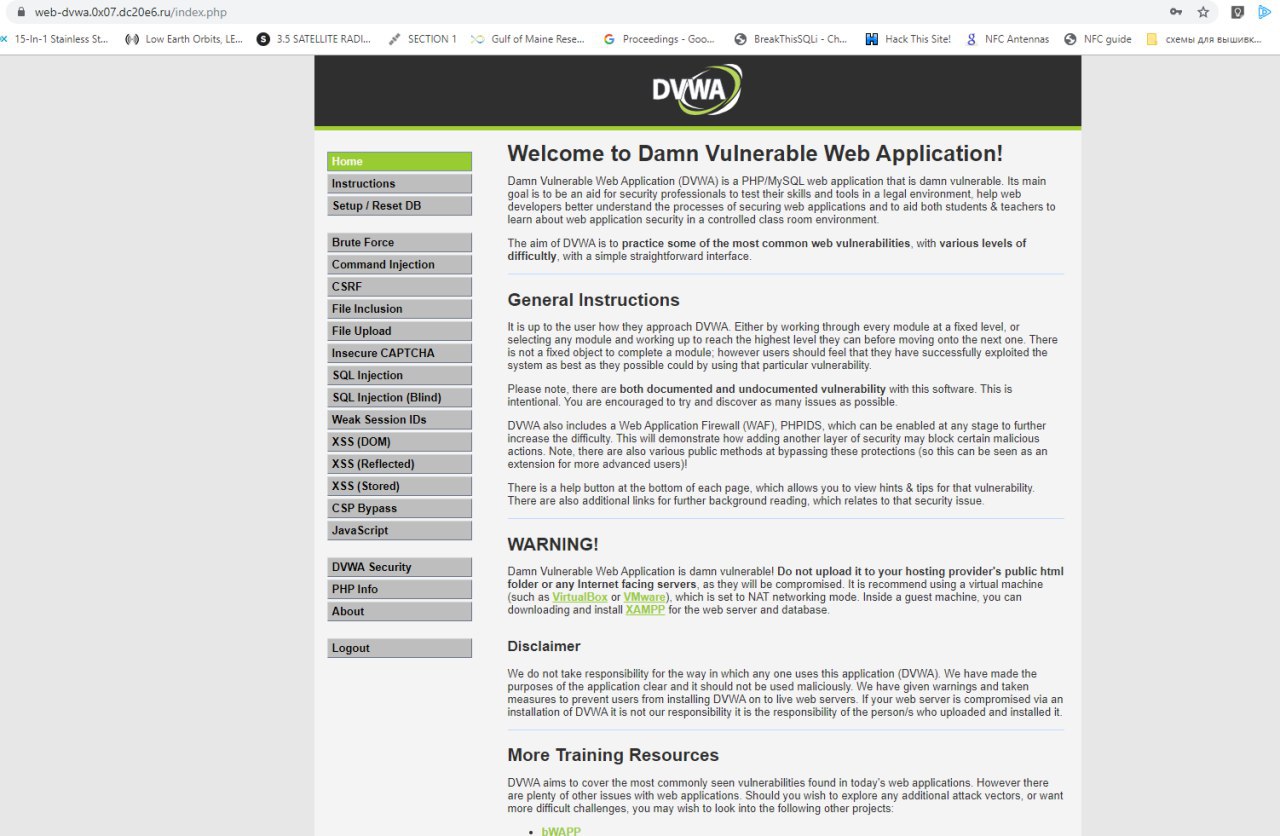Open the Hack This Site! bookmark

tap(908, 39)
